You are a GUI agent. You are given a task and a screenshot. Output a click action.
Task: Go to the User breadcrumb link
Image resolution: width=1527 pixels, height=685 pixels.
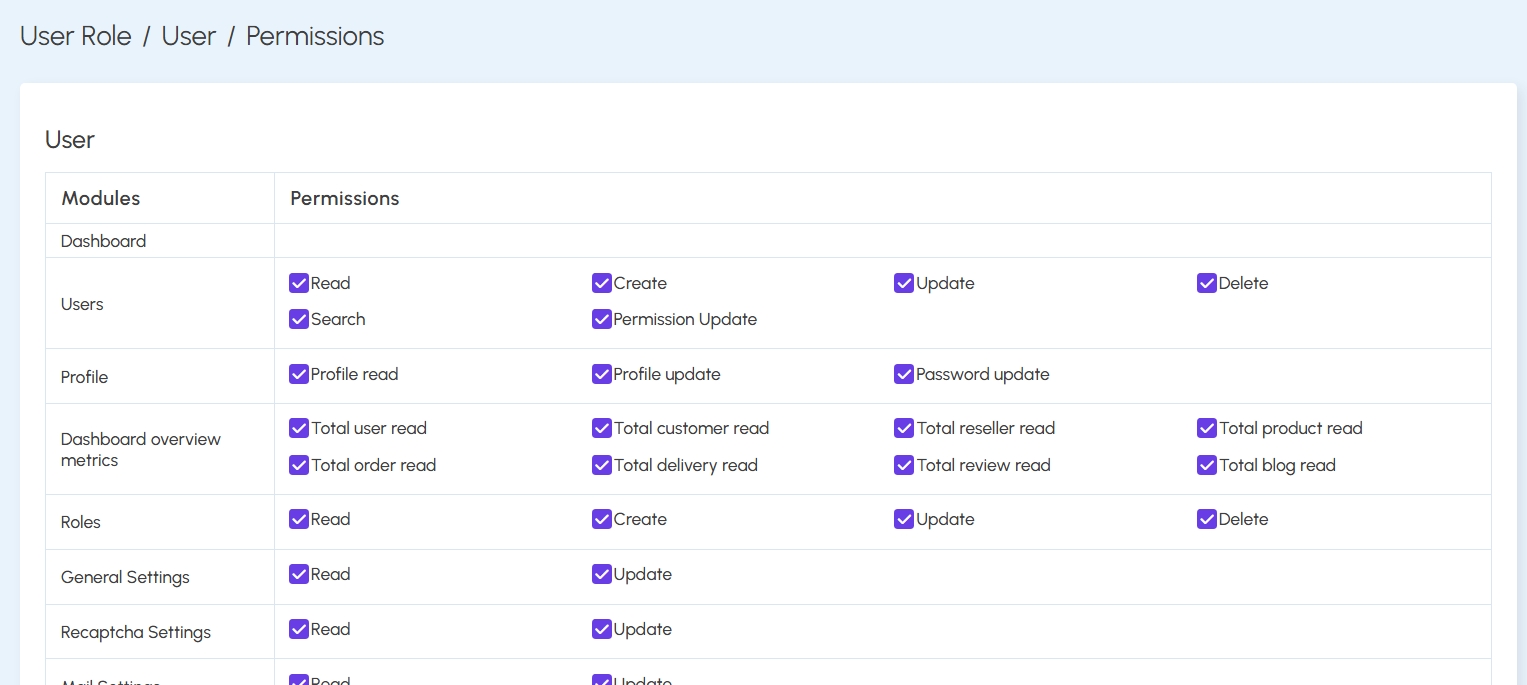[x=189, y=36]
